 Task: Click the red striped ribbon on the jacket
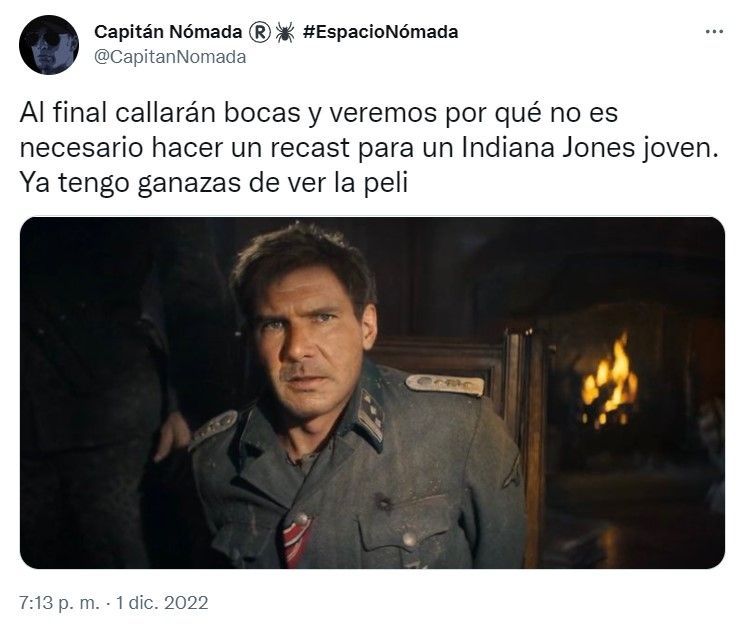297,541
